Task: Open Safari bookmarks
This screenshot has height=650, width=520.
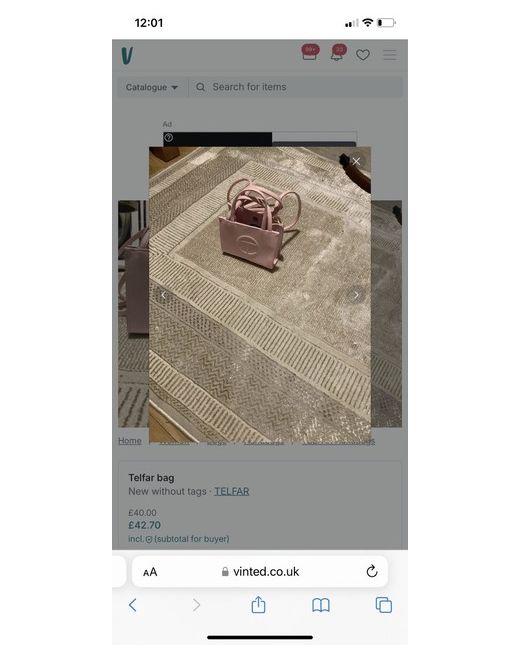Action: 321,605
